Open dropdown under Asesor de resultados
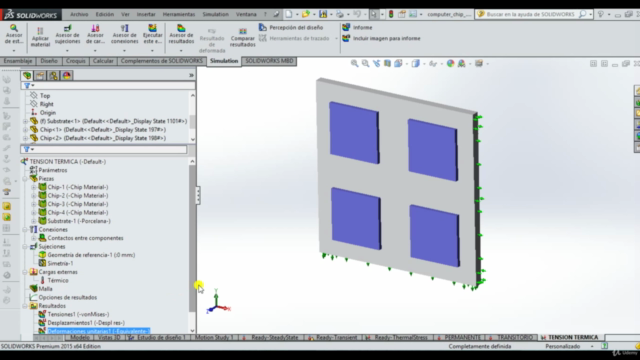 181,51
